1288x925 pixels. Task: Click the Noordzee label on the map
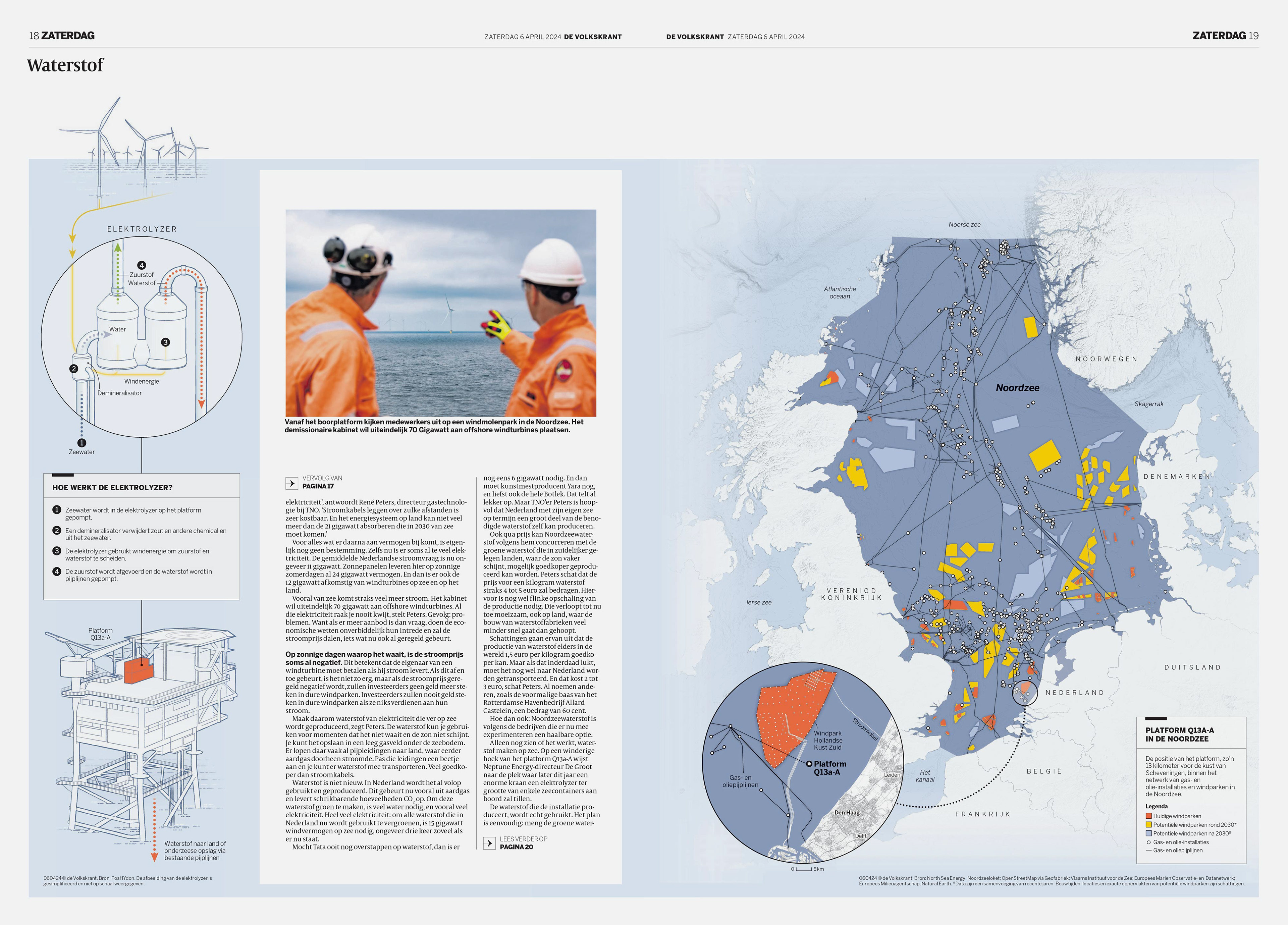click(1017, 388)
